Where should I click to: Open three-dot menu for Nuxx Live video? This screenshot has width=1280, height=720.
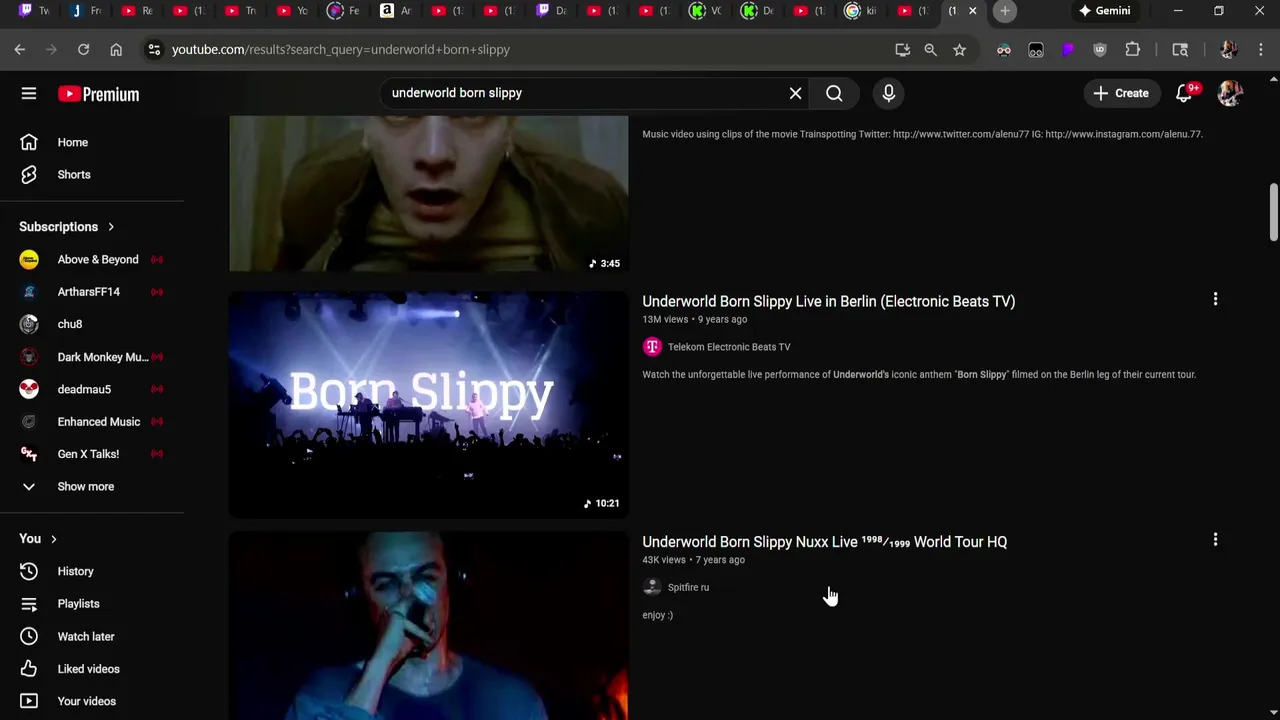click(x=1215, y=540)
